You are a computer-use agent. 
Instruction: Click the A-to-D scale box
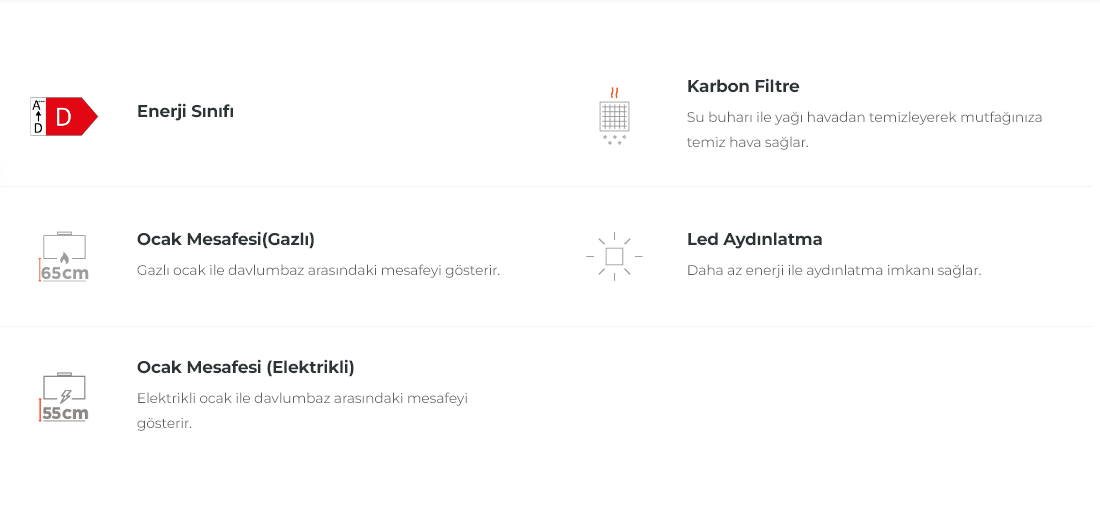point(38,116)
